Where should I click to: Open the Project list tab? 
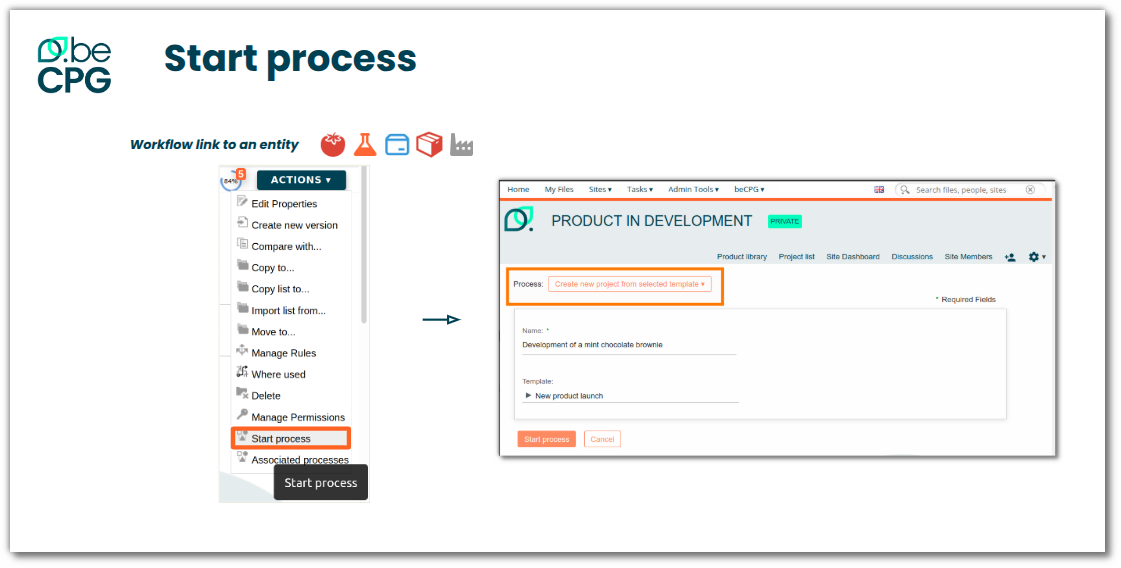[797, 257]
